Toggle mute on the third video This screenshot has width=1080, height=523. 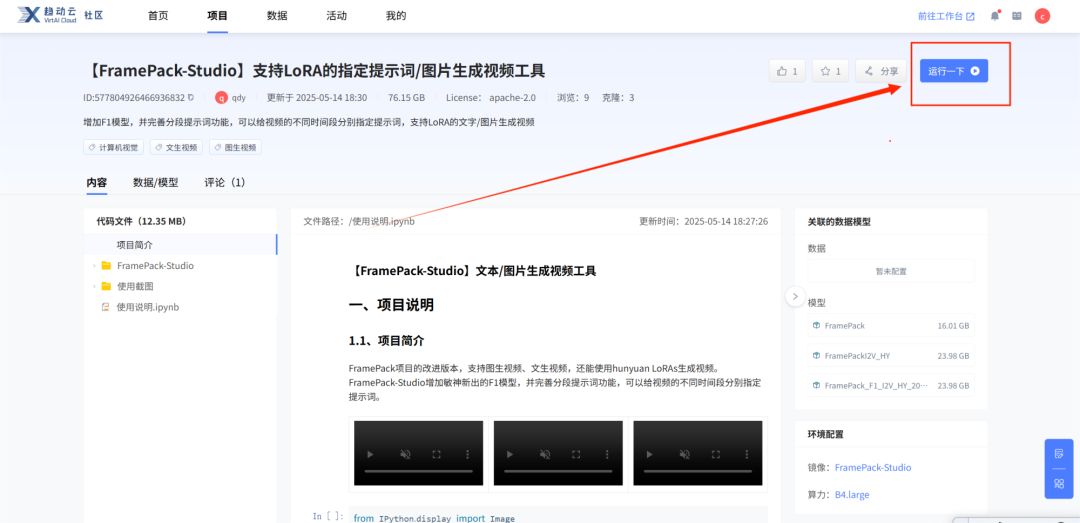(x=685, y=455)
